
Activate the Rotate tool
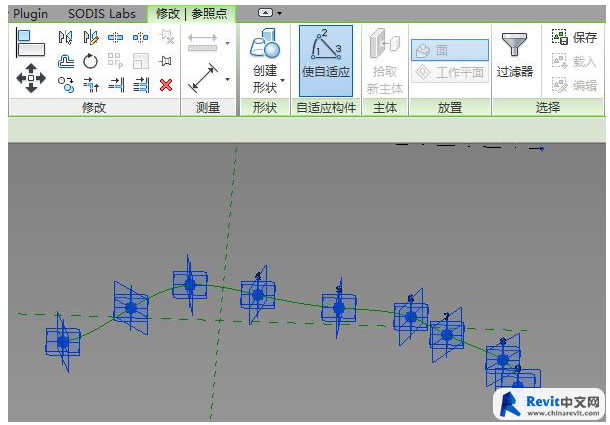pos(90,61)
